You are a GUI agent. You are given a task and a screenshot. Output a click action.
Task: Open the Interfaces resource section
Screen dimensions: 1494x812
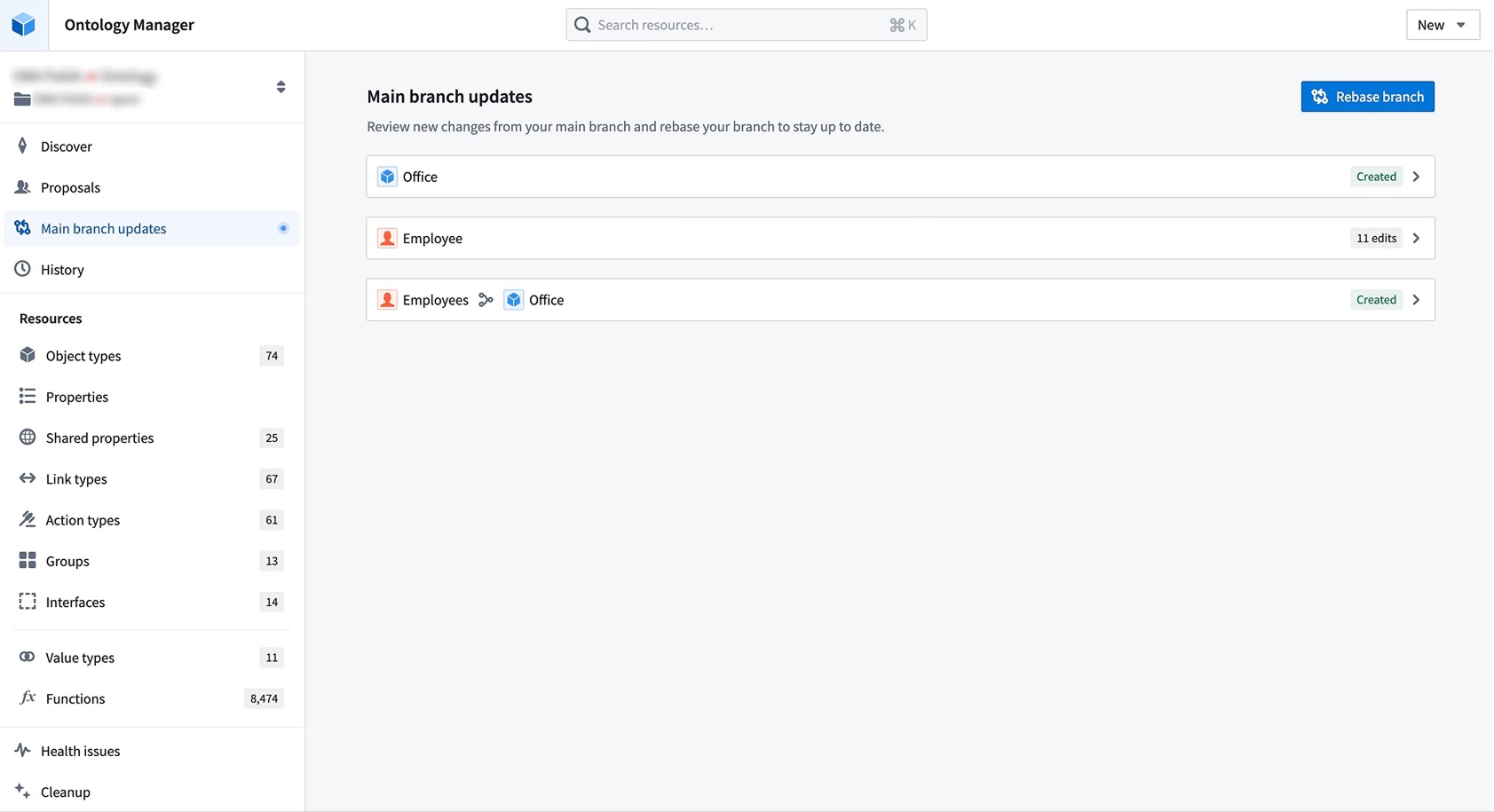click(75, 602)
